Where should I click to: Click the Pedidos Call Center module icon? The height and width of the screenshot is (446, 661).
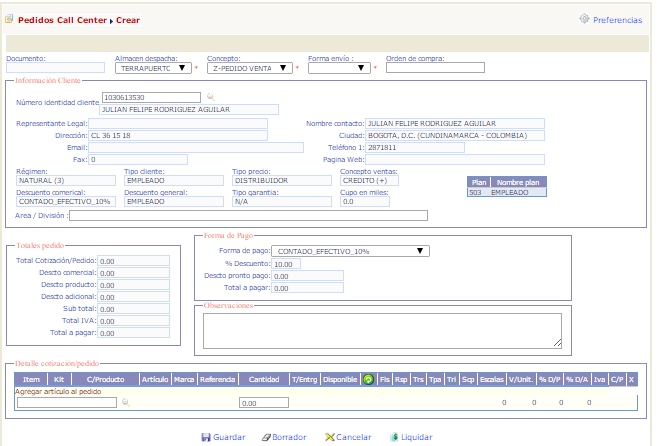10,19
